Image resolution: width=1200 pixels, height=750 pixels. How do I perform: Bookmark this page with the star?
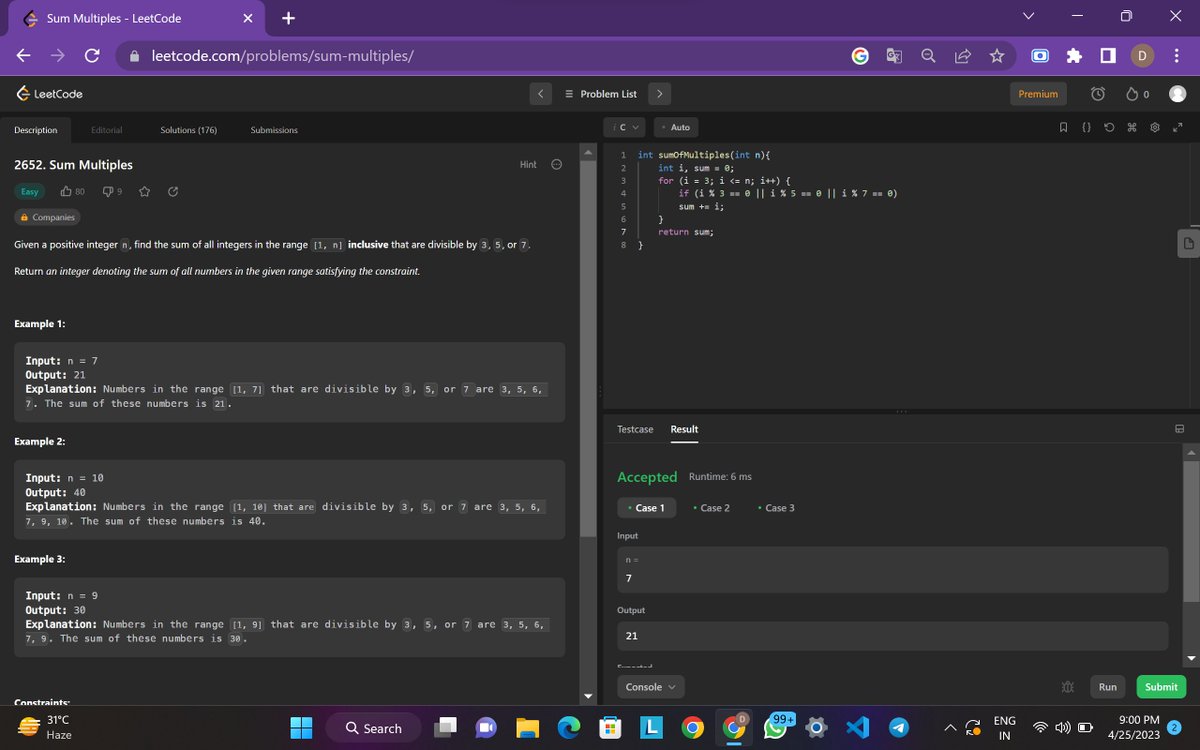996,57
